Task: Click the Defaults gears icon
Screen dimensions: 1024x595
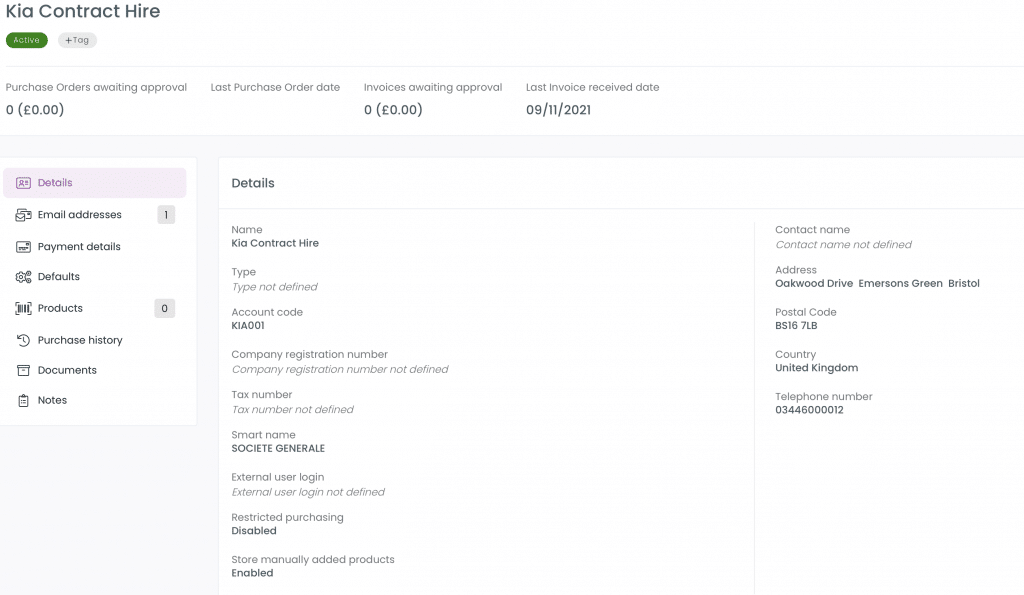Action: click(x=24, y=277)
